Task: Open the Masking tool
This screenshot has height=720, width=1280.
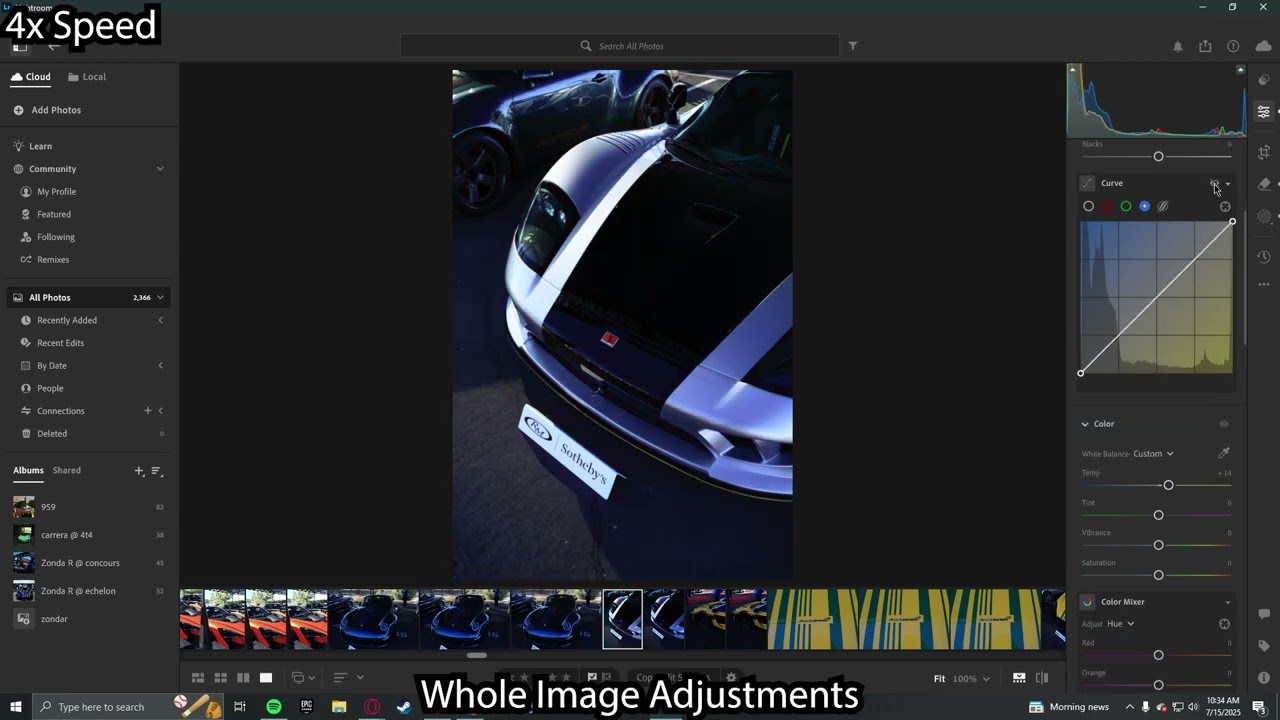Action: pos(1264,216)
